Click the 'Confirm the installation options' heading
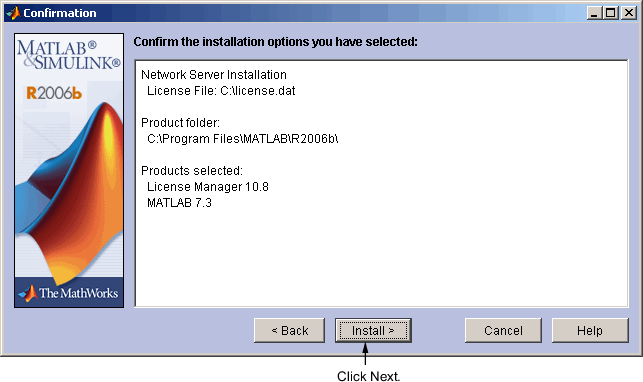The width and height of the screenshot is (643, 382). [x=275, y=42]
